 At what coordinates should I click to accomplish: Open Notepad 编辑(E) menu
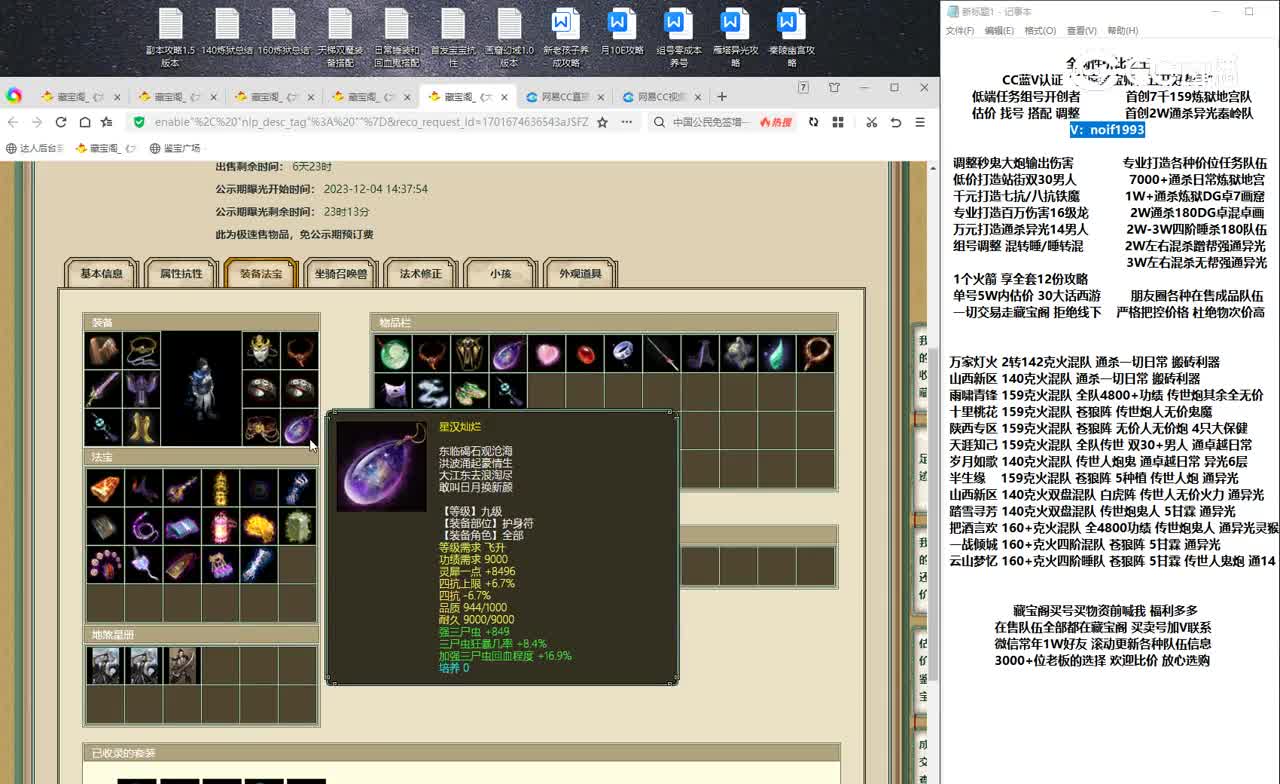point(999,31)
